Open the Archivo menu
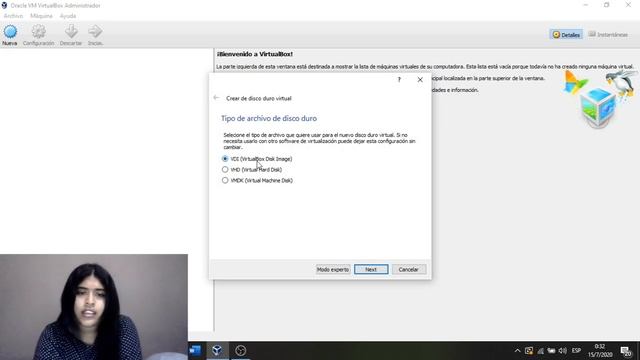 13,16
